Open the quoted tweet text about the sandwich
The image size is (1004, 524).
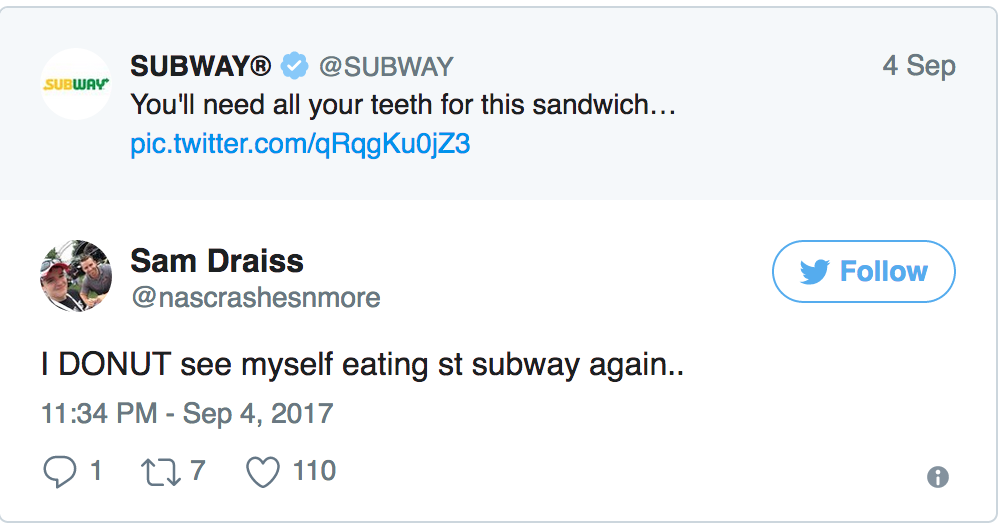coord(403,105)
